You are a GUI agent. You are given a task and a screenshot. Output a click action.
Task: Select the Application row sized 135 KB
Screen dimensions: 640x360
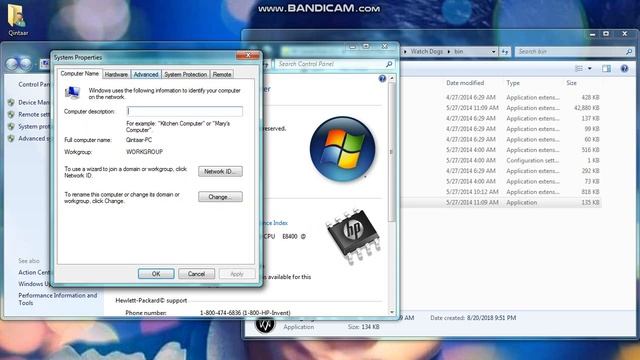click(500, 202)
